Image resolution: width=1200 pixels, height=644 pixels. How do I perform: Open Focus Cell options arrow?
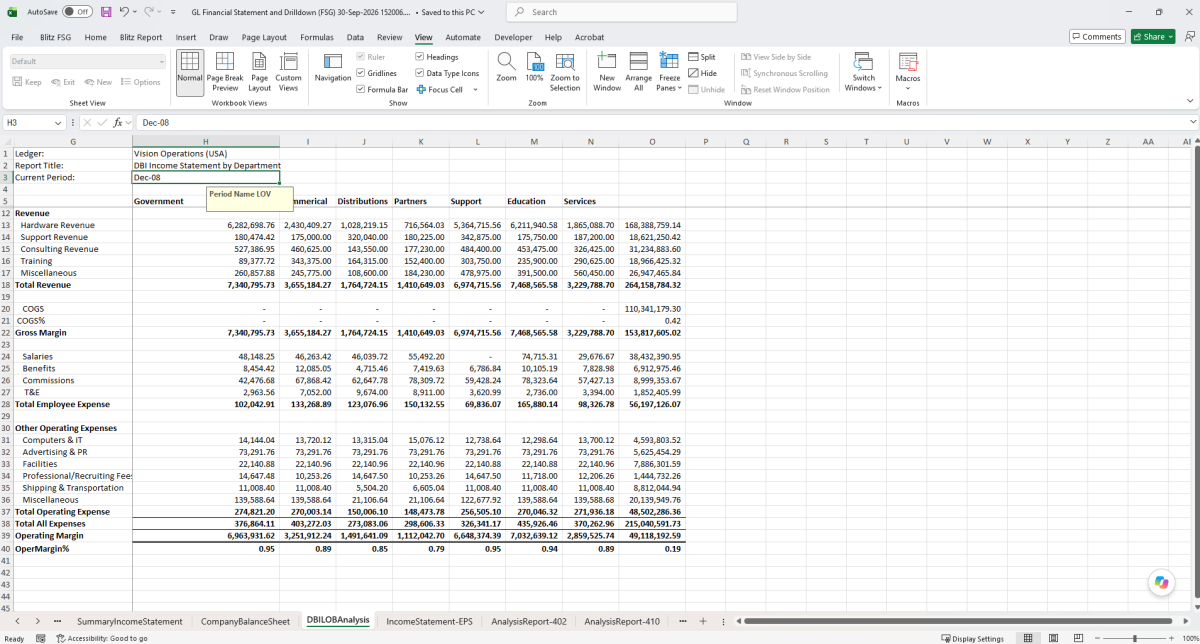click(475, 89)
